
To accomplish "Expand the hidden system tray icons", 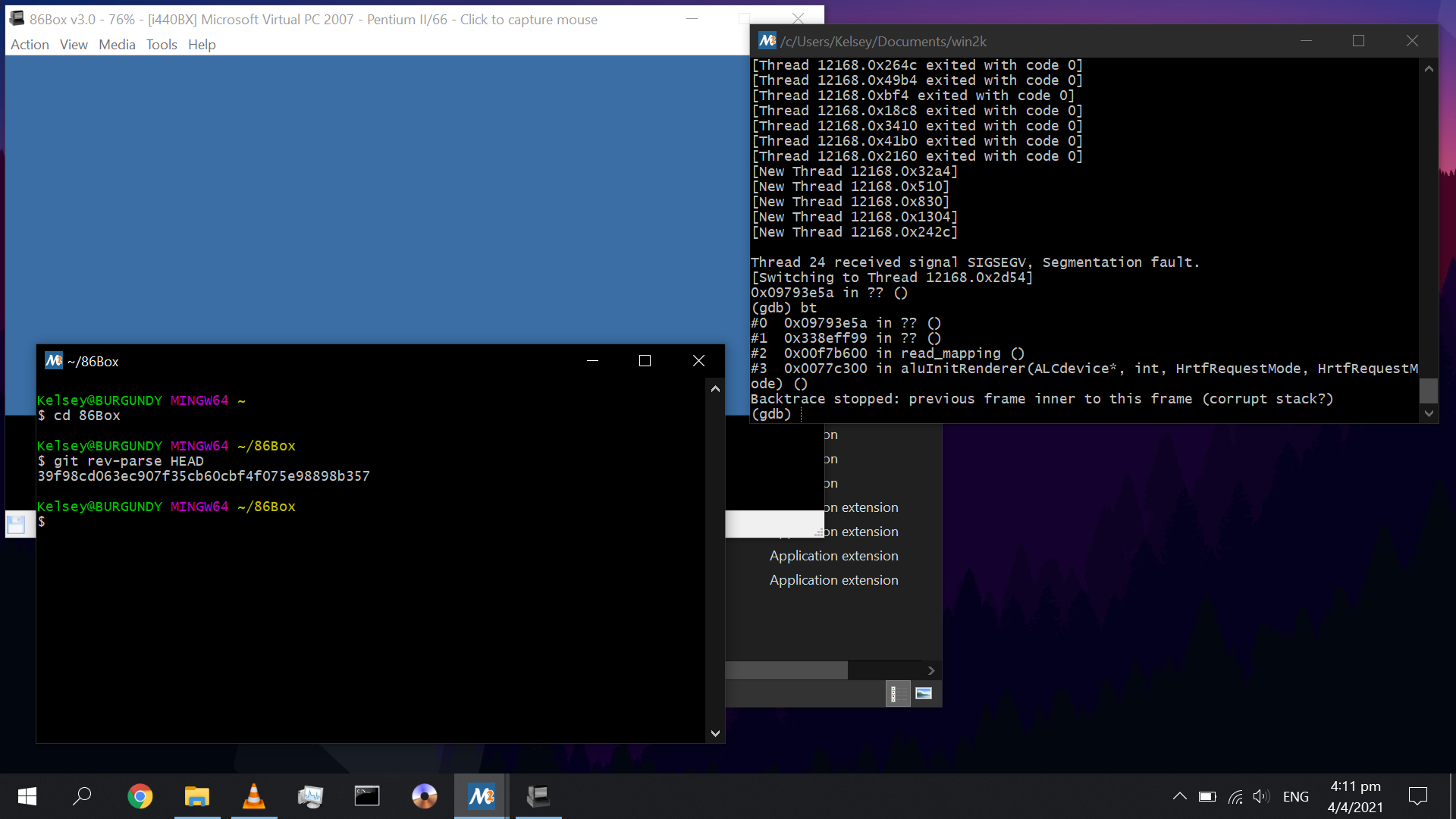I will (x=1180, y=796).
